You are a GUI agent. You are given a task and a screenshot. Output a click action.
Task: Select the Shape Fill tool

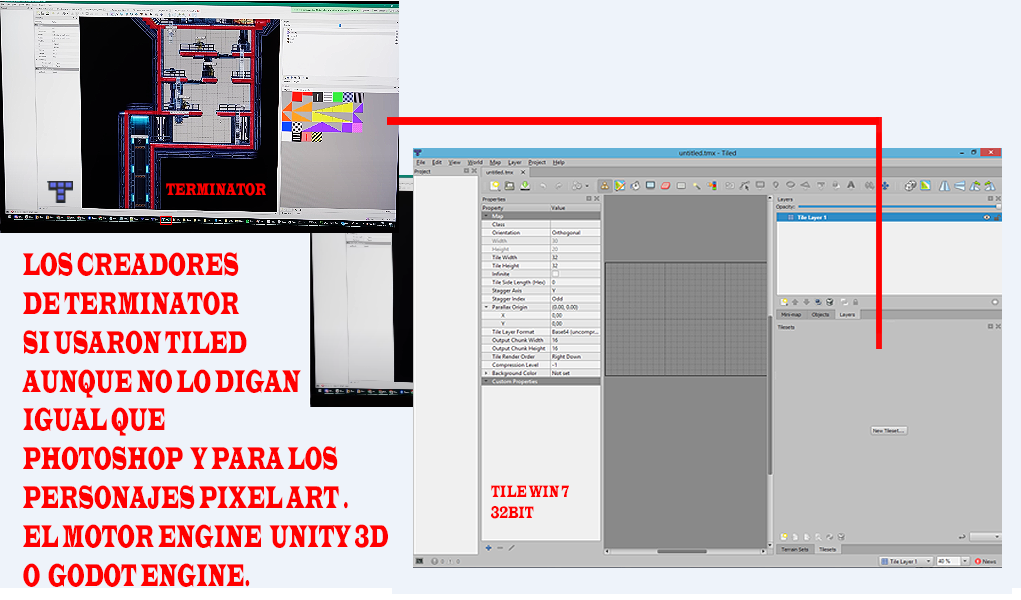tap(650, 185)
